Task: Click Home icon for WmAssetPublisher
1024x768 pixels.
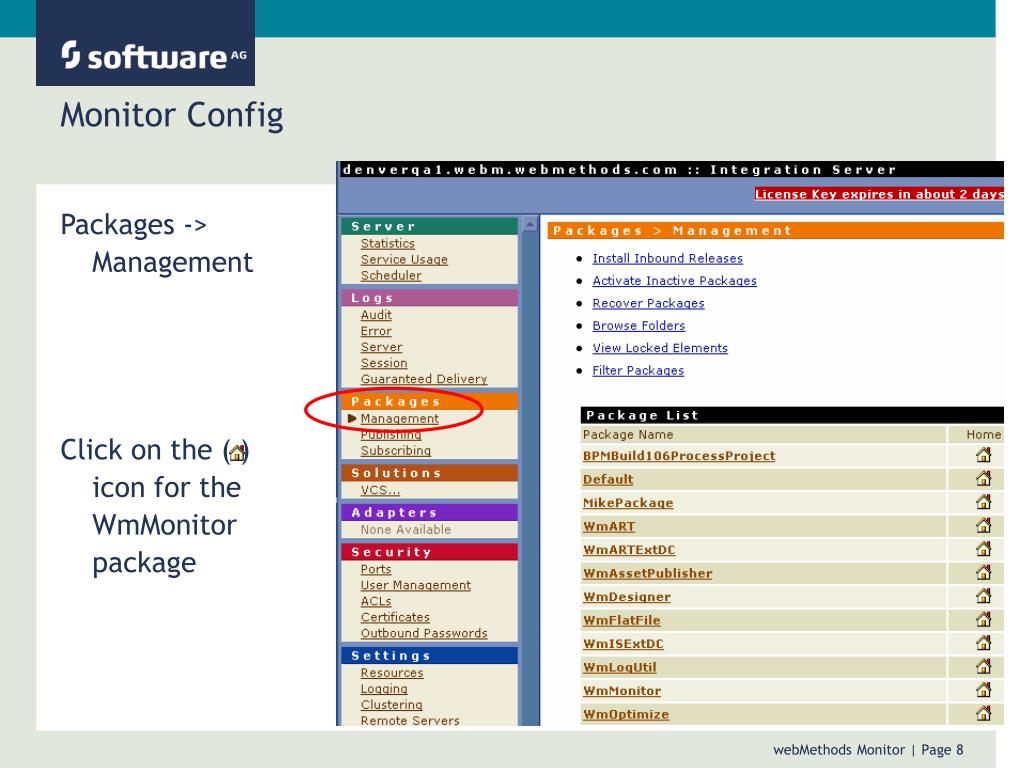Action: [x=984, y=572]
